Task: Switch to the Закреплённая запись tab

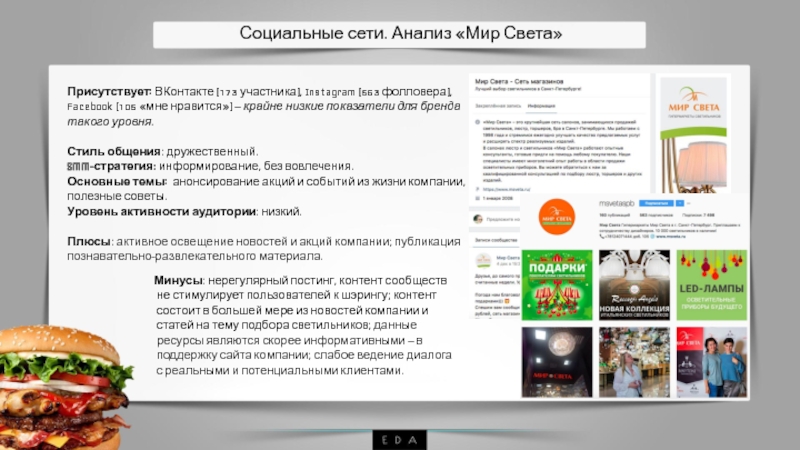Action: point(498,106)
